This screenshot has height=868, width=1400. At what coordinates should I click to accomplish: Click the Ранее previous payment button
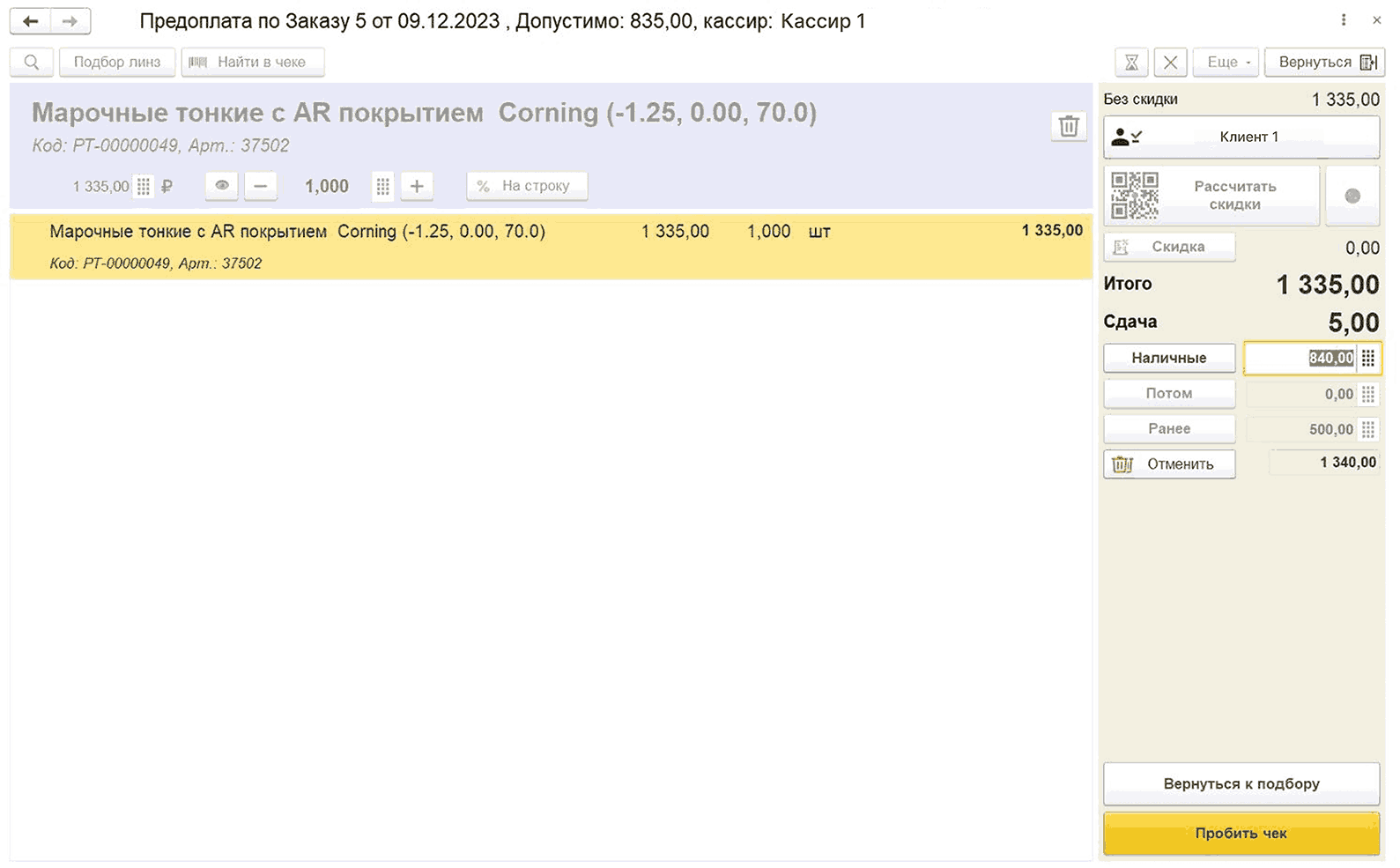[x=1169, y=428]
